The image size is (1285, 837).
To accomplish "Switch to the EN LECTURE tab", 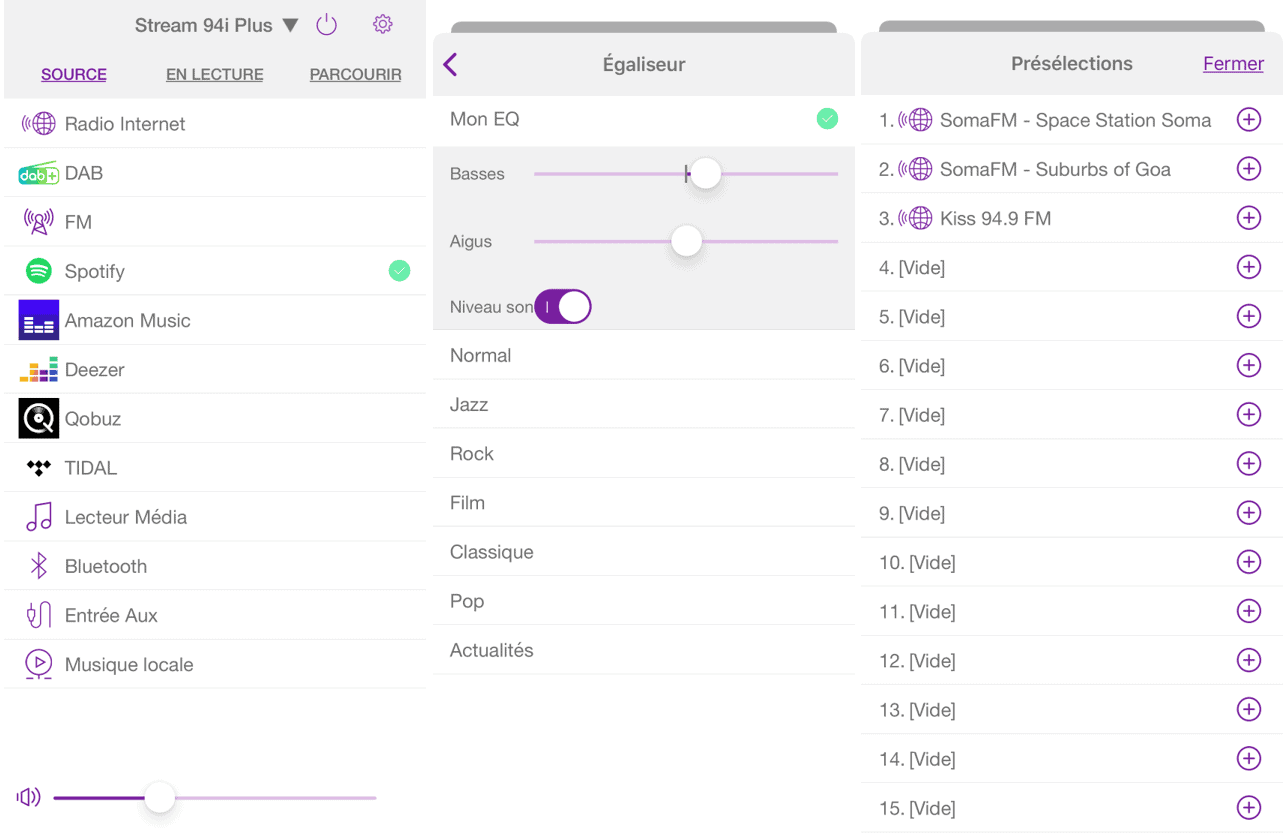I will [x=214, y=74].
